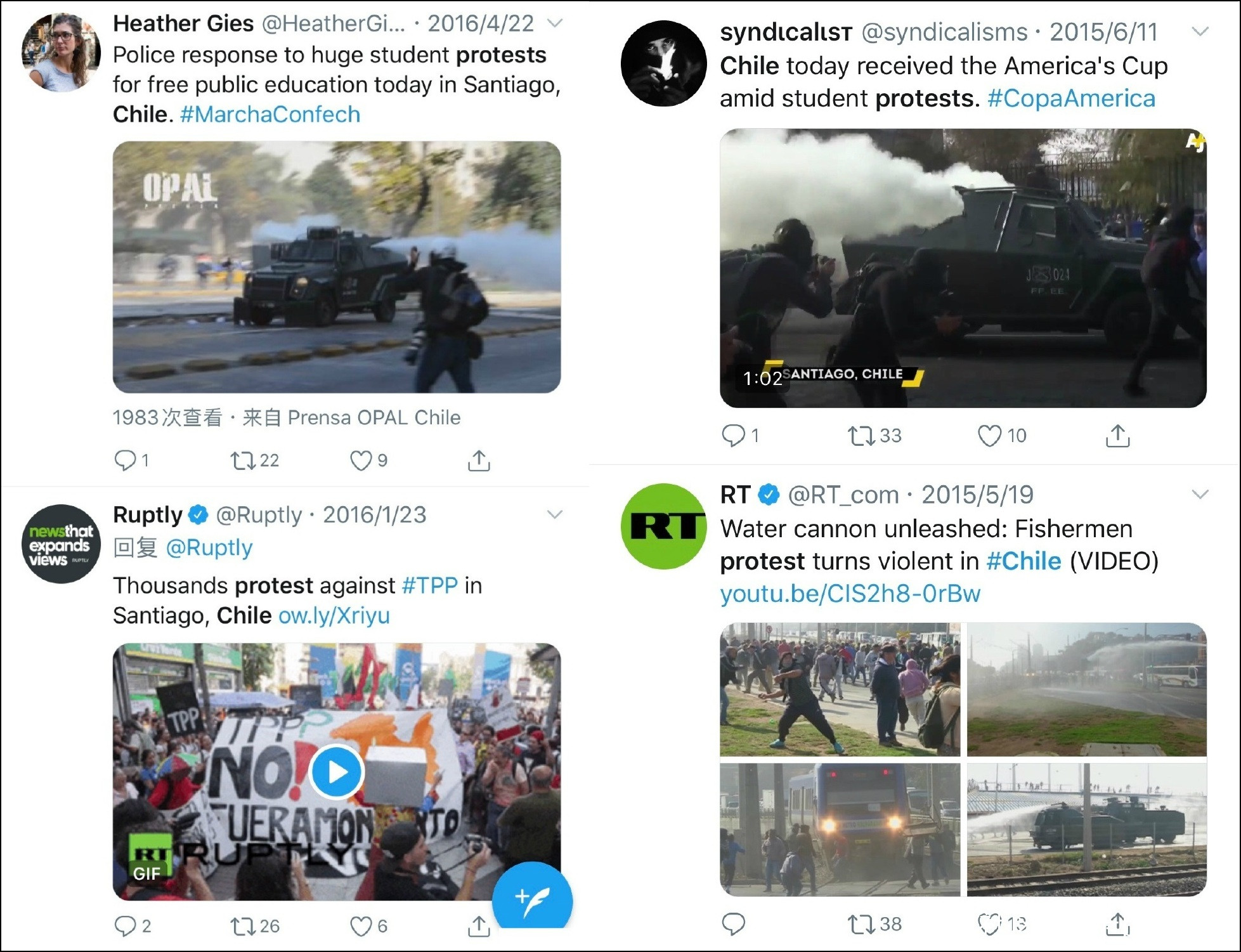Screen dimensions: 1241x952
Task: Open options chevron on syndicalist tweet
Action: tap(1200, 32)
